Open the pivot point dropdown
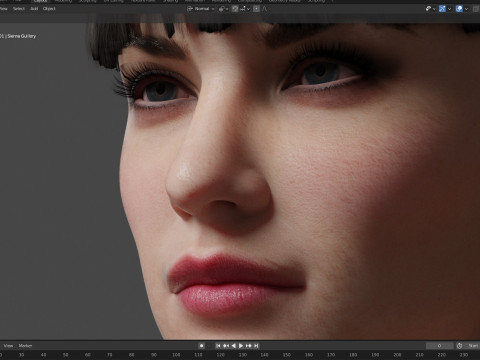The image size is (480, 360). click(x=223, y=9)
